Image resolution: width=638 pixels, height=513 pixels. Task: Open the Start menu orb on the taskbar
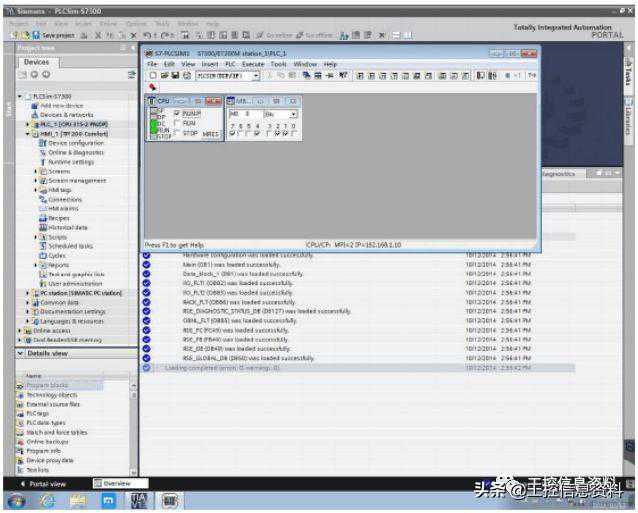tap(17, 500)
